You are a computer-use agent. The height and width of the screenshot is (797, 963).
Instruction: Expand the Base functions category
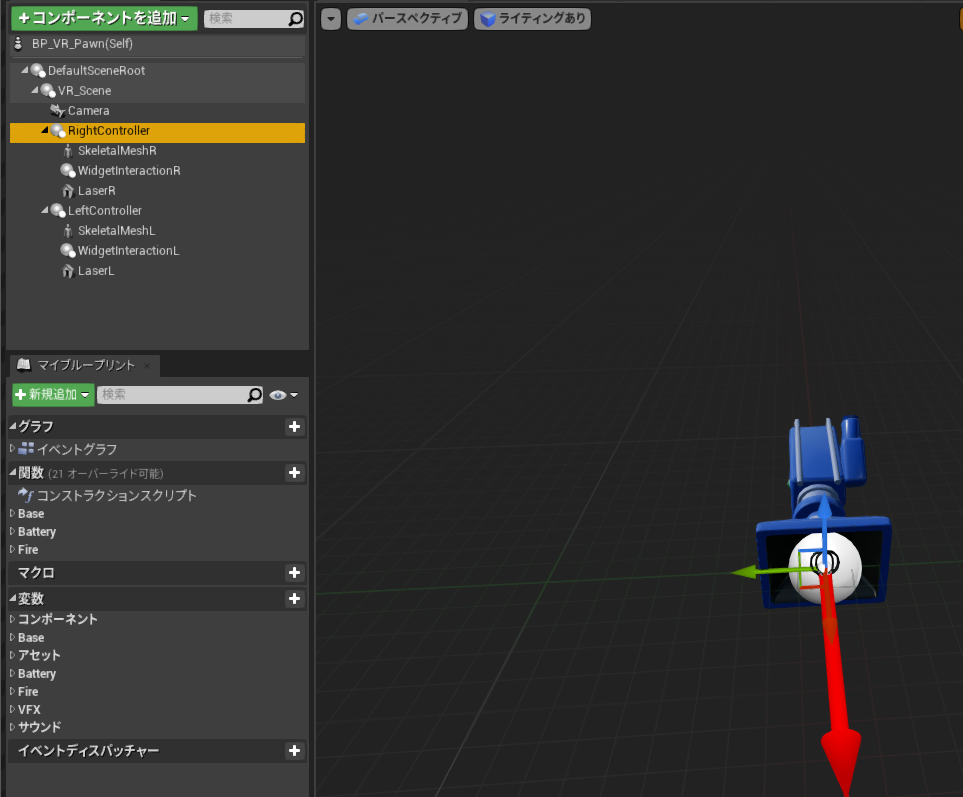(12, 513)
